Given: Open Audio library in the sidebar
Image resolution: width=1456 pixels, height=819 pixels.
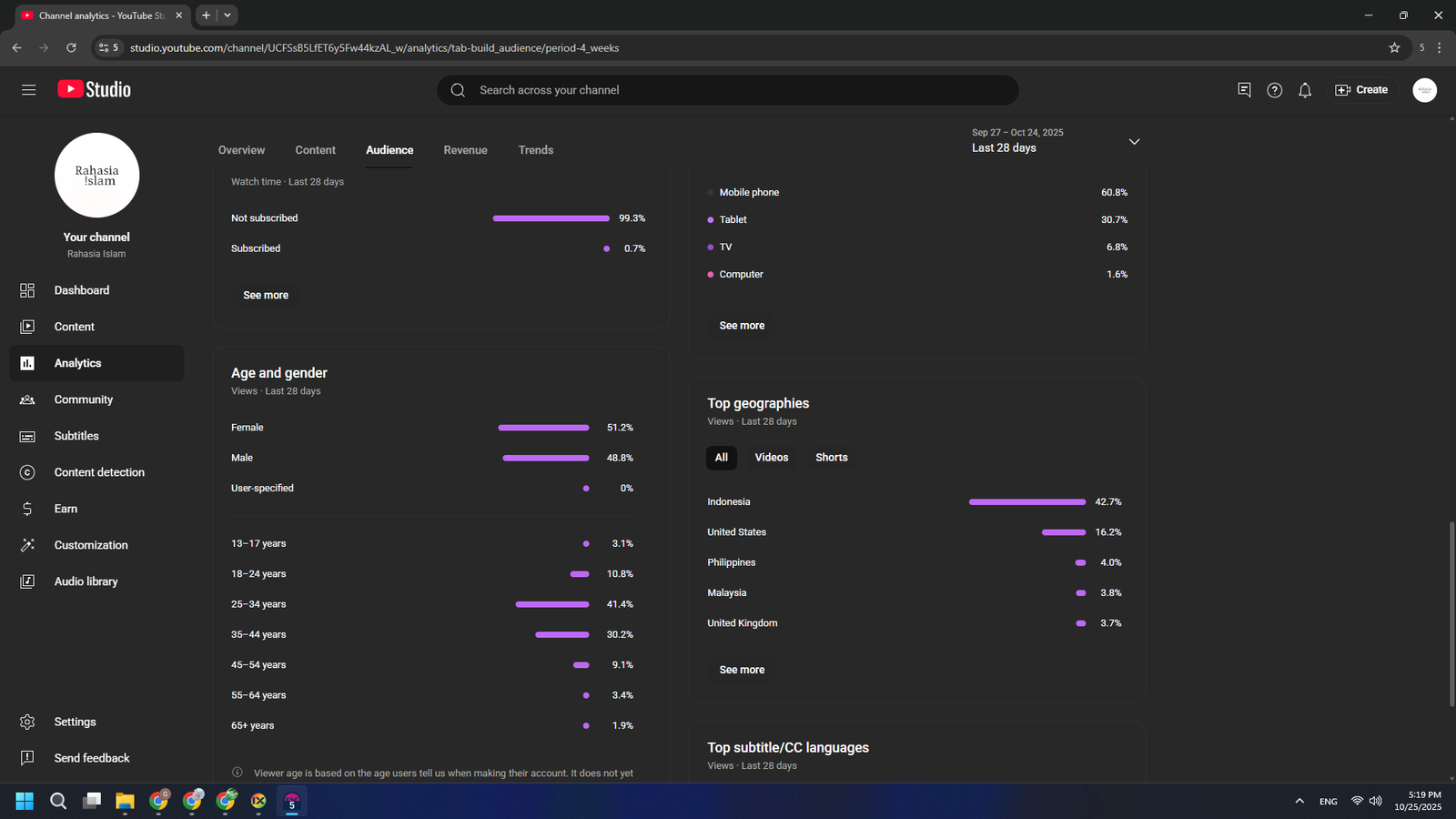Looking at the screenshot, I should click(96, 581).
